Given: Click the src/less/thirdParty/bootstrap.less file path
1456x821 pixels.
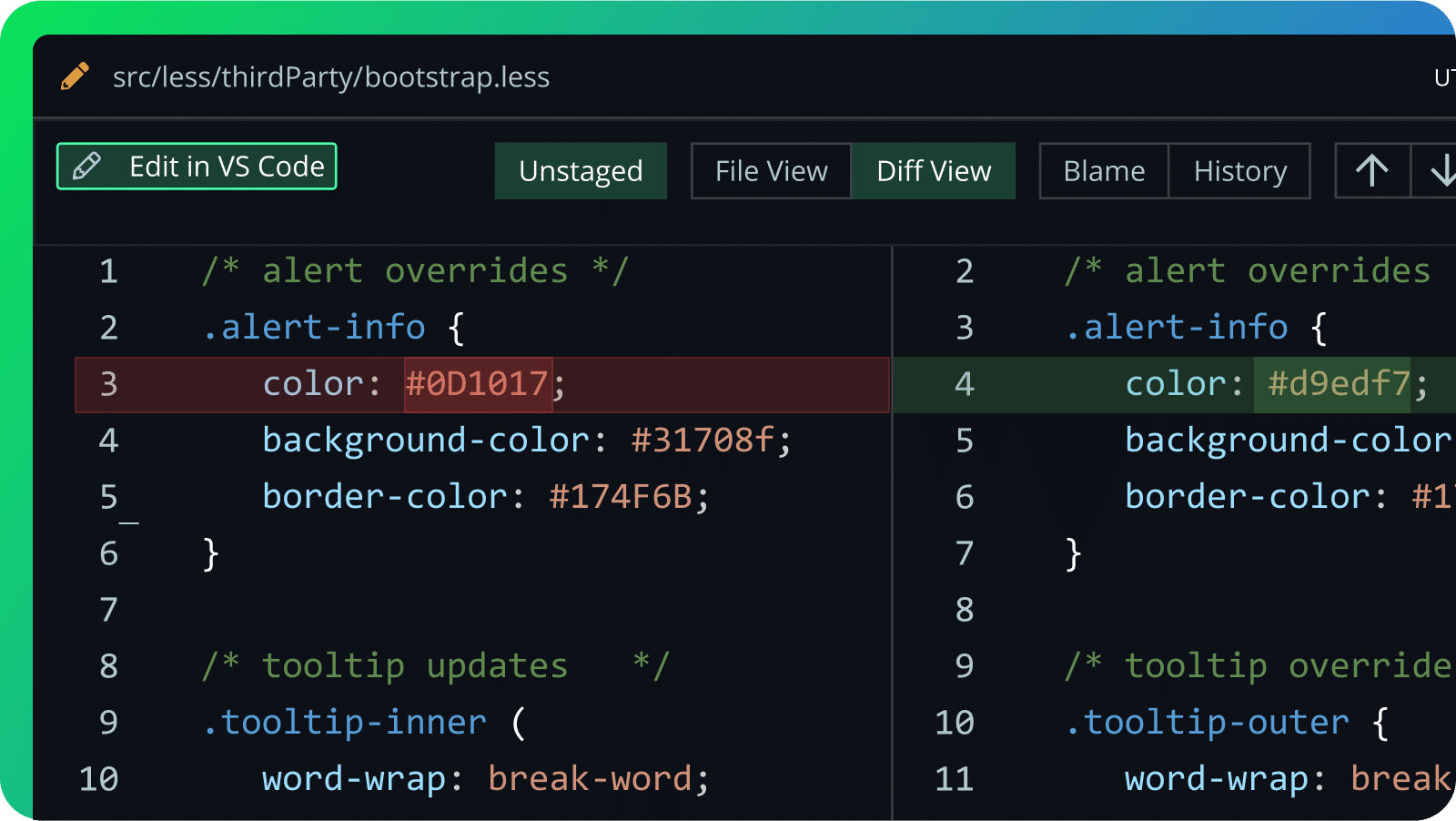Looking at the screenshot, I should 331,76.
